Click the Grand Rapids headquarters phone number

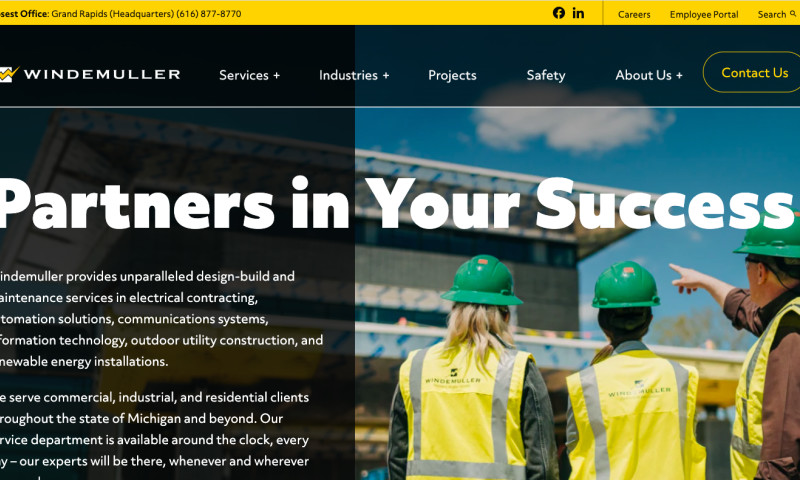tap(208, 14)
